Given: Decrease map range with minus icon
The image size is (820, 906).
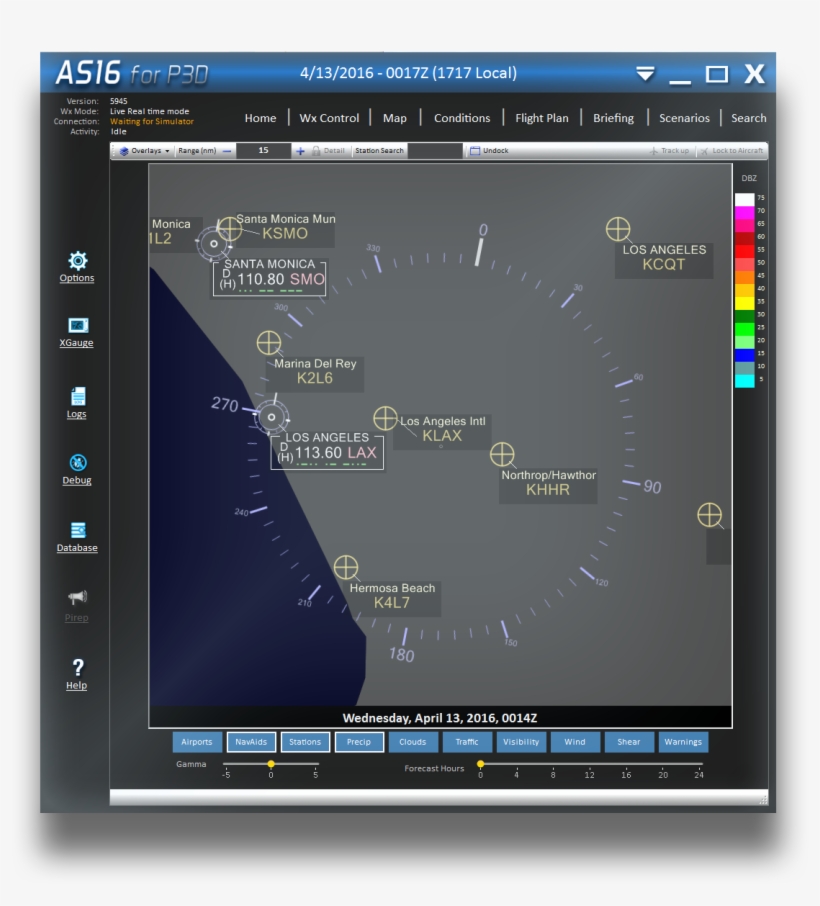Looking at the screenshot, I should [x=227, y=151].
